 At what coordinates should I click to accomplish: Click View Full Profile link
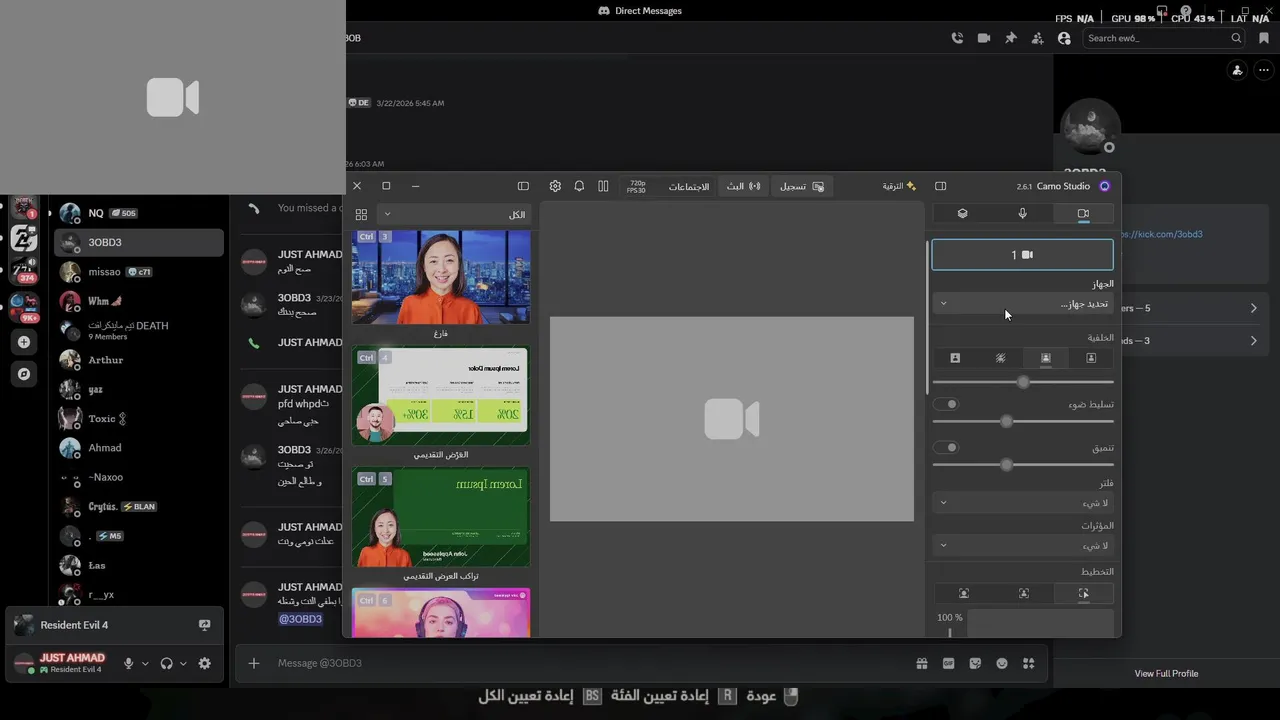coord(1166,673)
